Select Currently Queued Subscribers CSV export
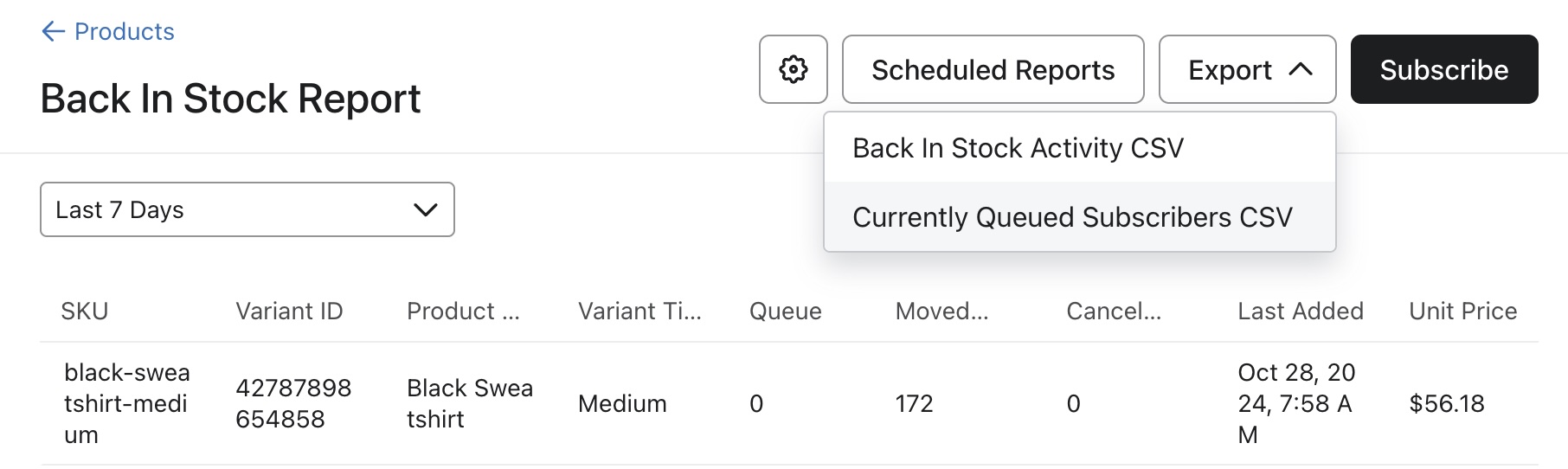This screenshot has height=469, width=1568. click(x=1072, y=217)
